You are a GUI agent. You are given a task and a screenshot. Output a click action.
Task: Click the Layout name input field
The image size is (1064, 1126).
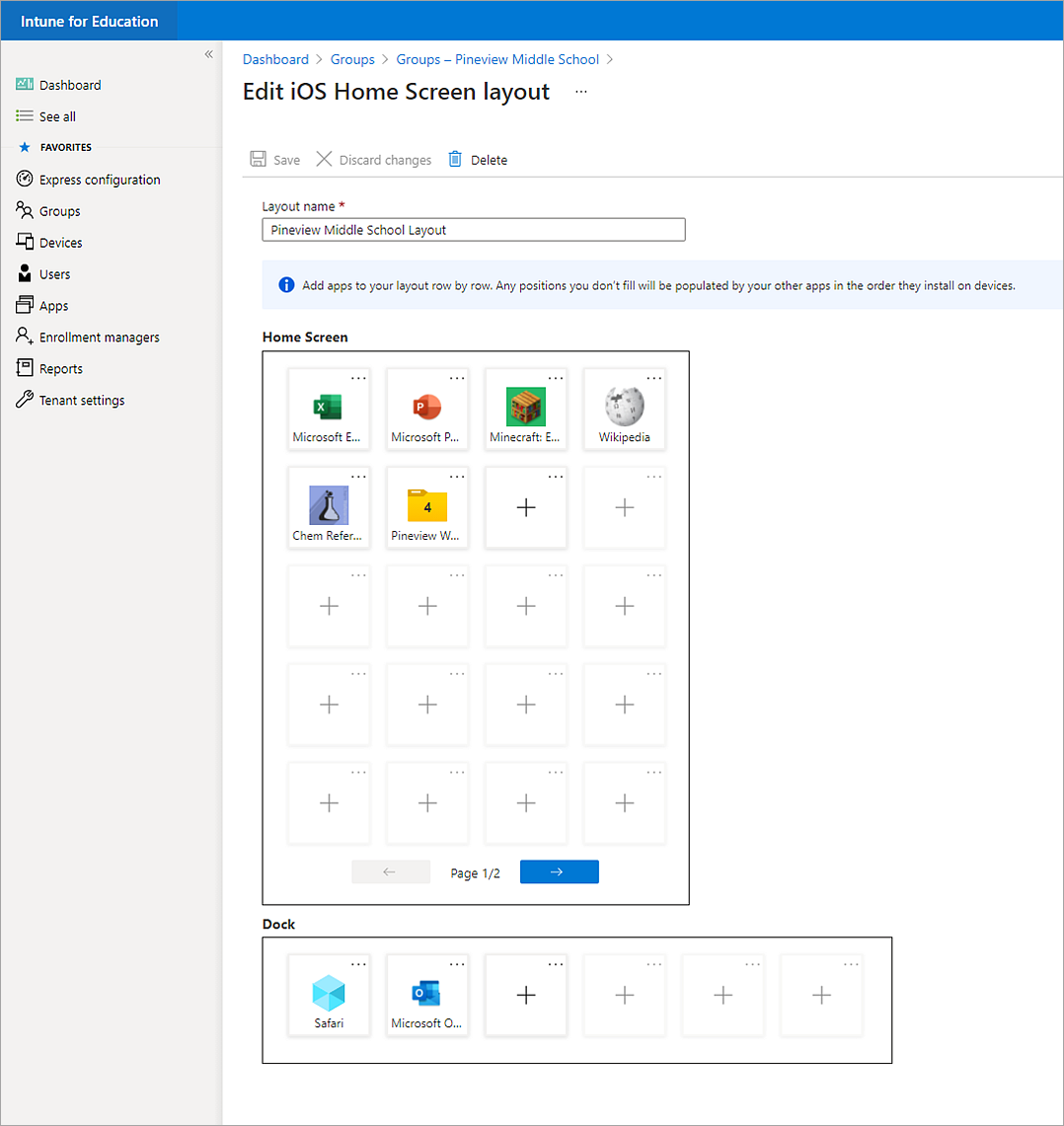coord(474,230)
